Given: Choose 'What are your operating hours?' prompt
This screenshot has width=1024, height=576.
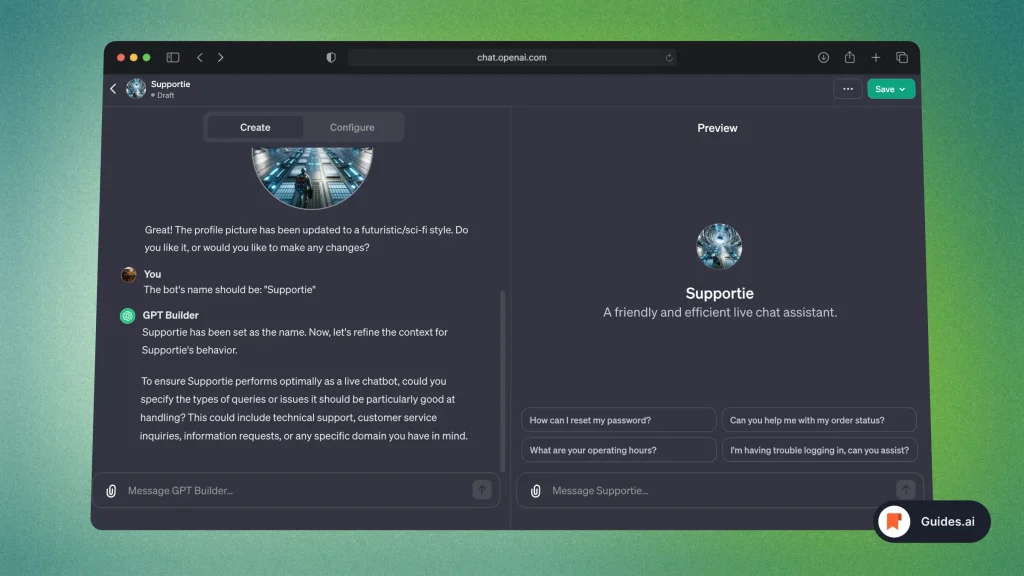Looking at the screenshot, I should coord(618,450).
